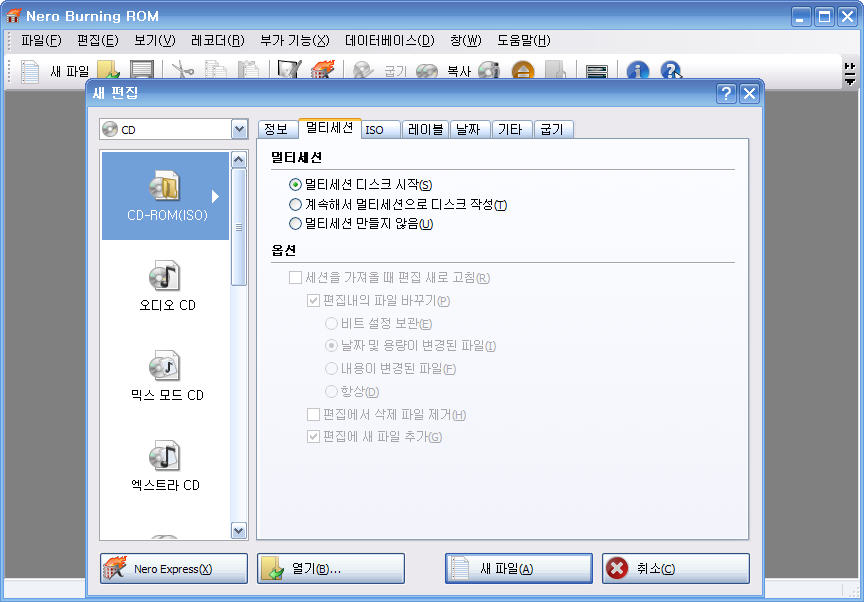Switch to the 레이블 tab
Image resolution: width=864 pixels, height=602 pixels.
coord(425,129)
